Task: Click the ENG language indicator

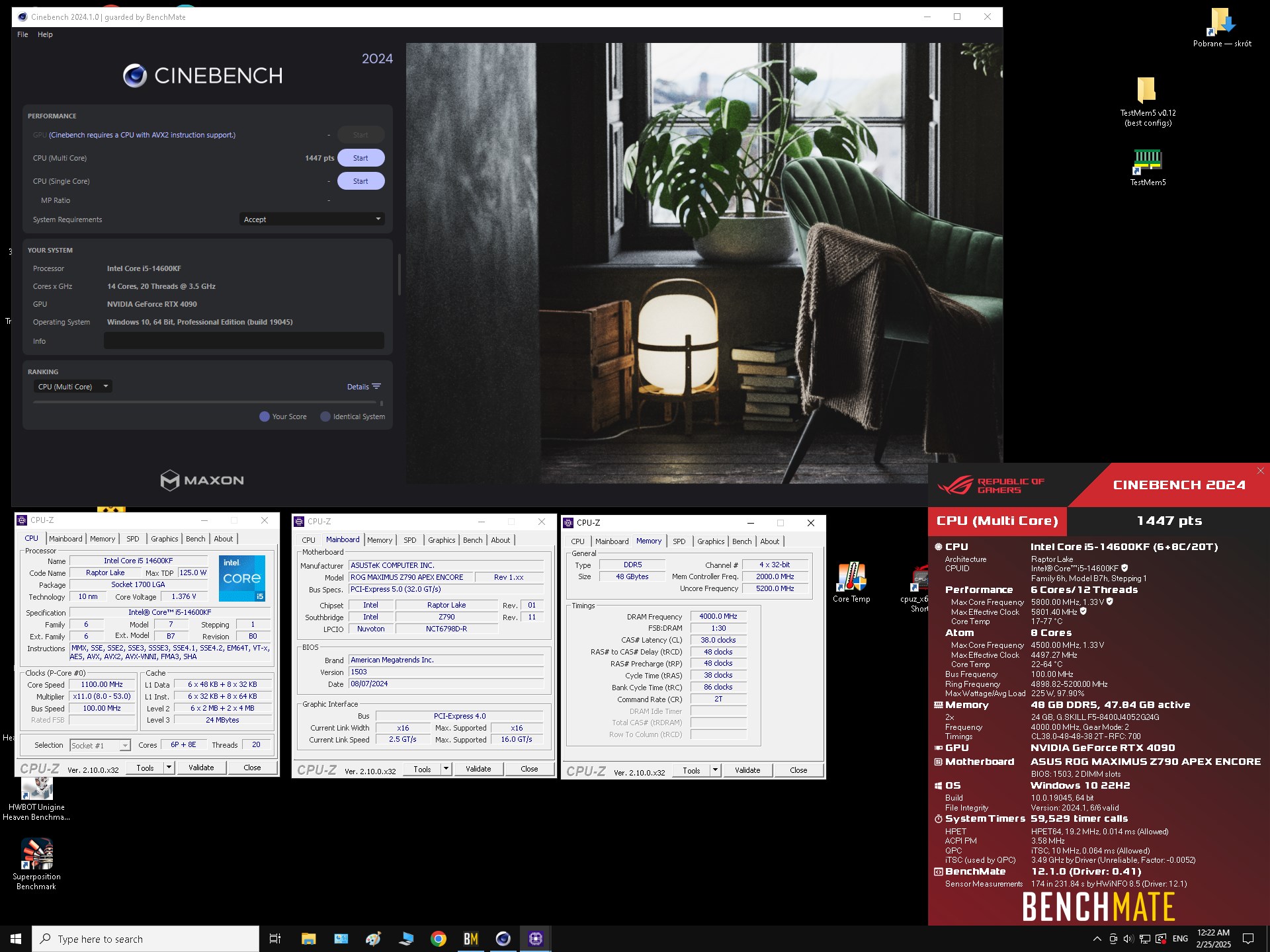Action: pyautogui.click(x=1180, y=939)
